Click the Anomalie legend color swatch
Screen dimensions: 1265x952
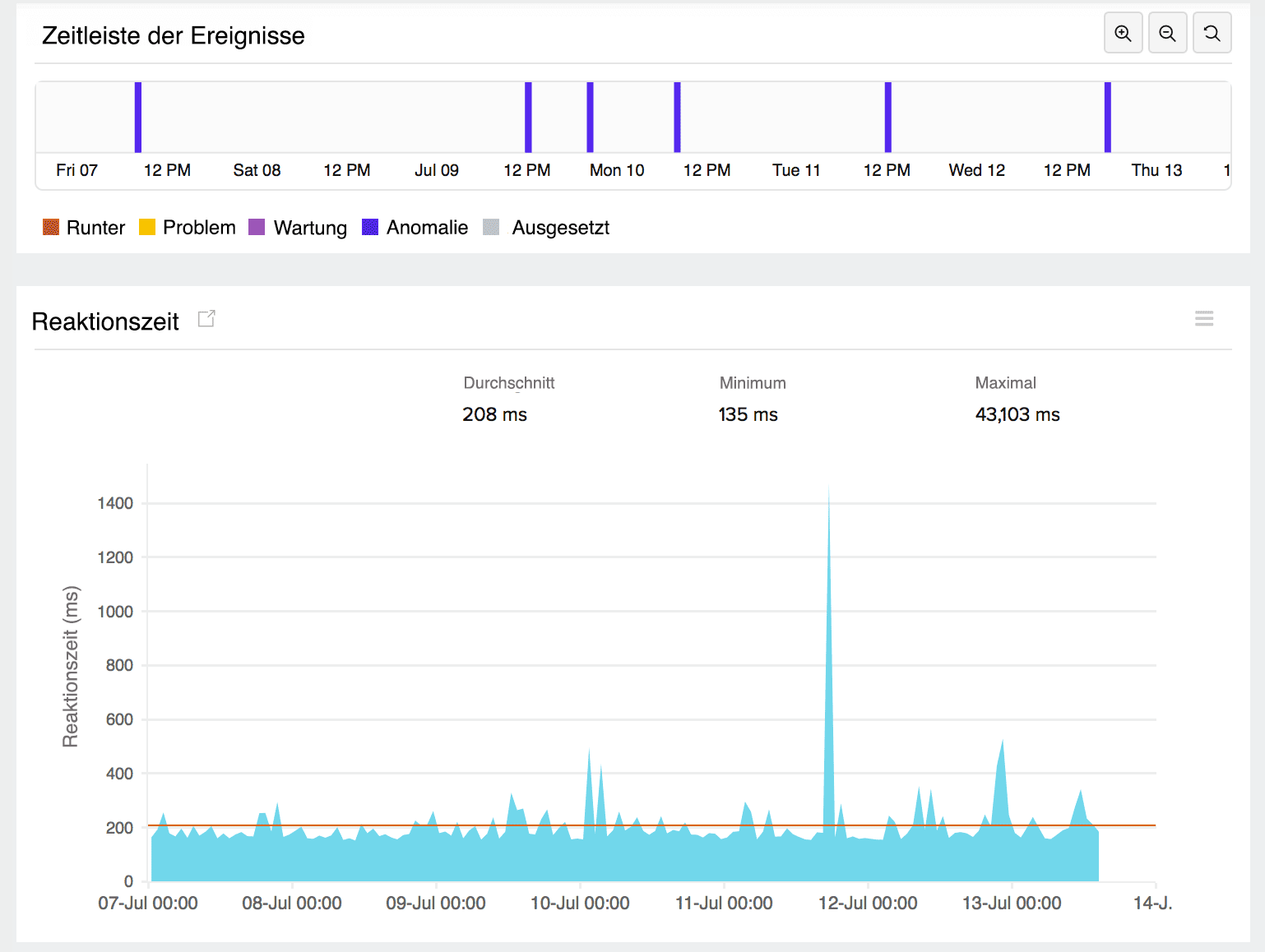370,228
